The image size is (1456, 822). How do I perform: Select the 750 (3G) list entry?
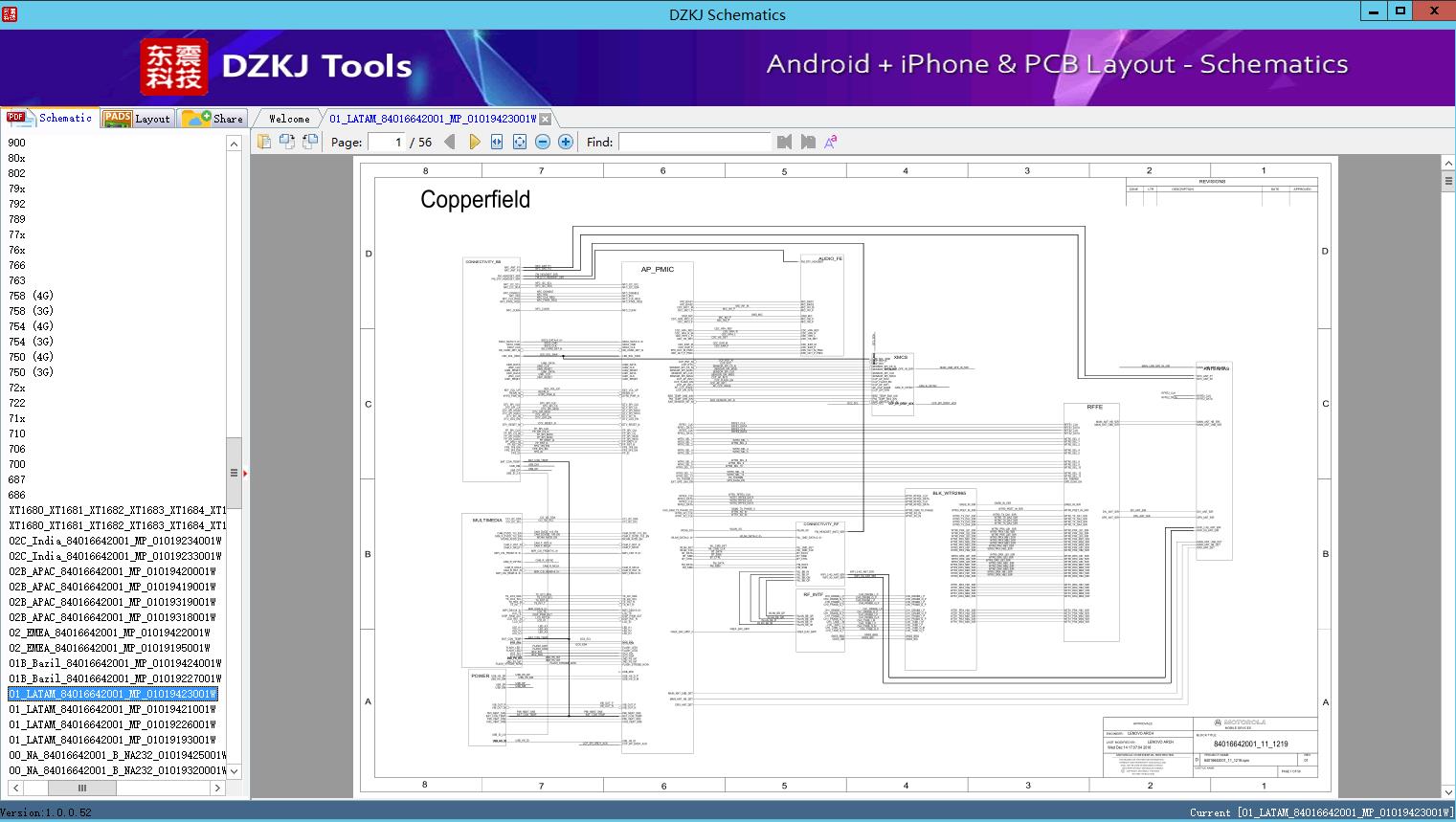(31, 372)
